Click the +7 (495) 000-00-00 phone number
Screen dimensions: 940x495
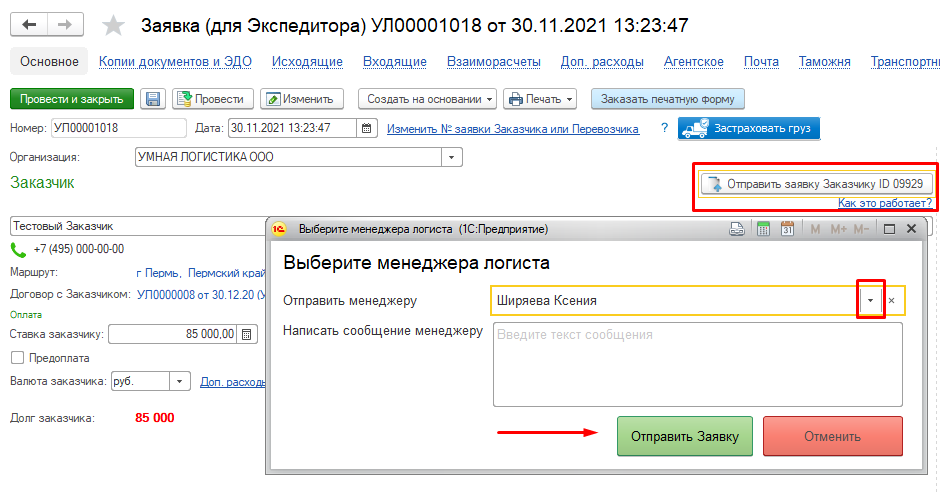click(x=79, y=249)
